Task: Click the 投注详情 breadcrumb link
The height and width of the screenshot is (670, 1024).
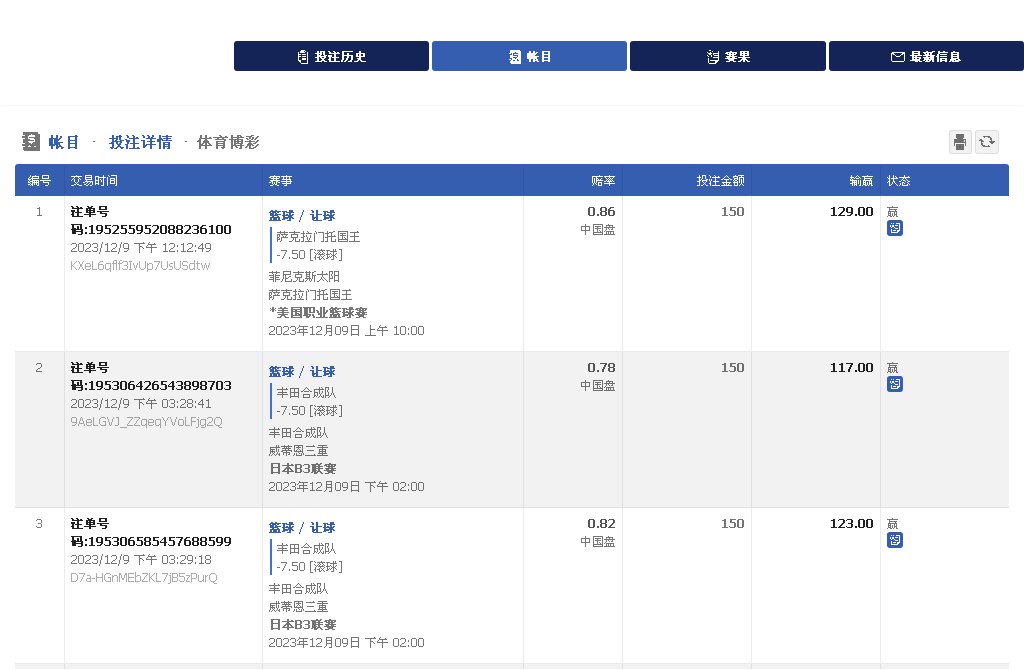Action: pyautogui.click(x=140, y=142)
